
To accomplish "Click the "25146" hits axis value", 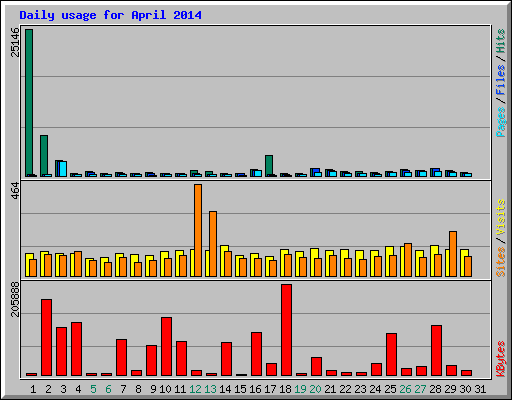I will [15, 42].
